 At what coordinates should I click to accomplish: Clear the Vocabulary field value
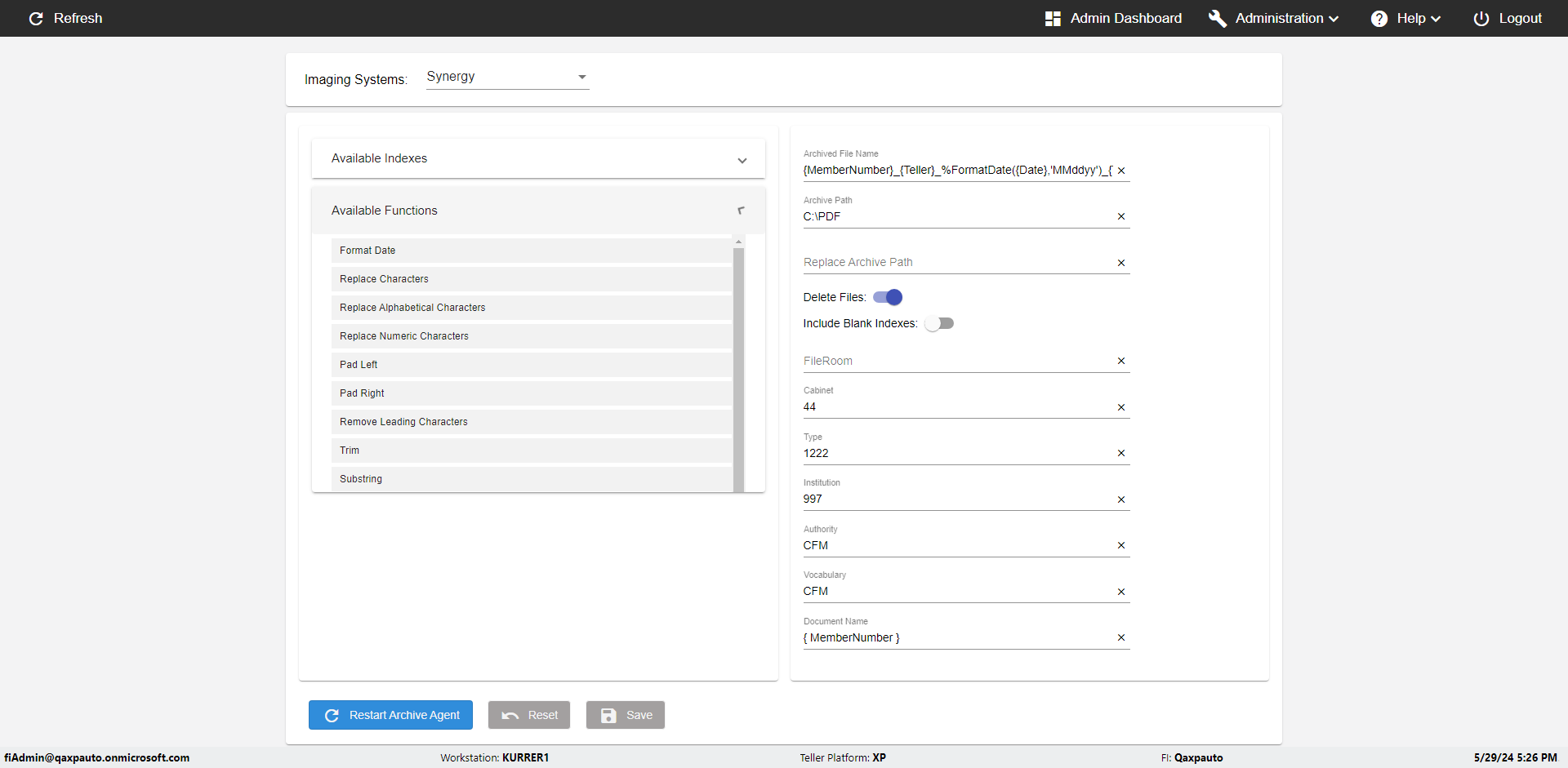click(x=1121, y=592)
